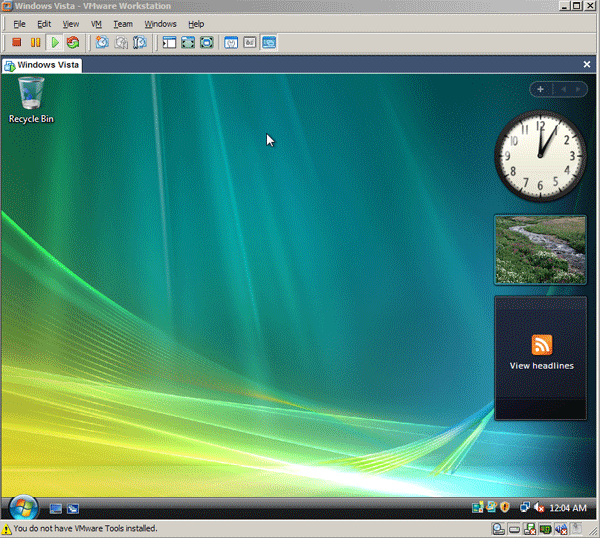The image size is (600, 538).
Task: Open the Team menu
Action: tap(123, 24)
